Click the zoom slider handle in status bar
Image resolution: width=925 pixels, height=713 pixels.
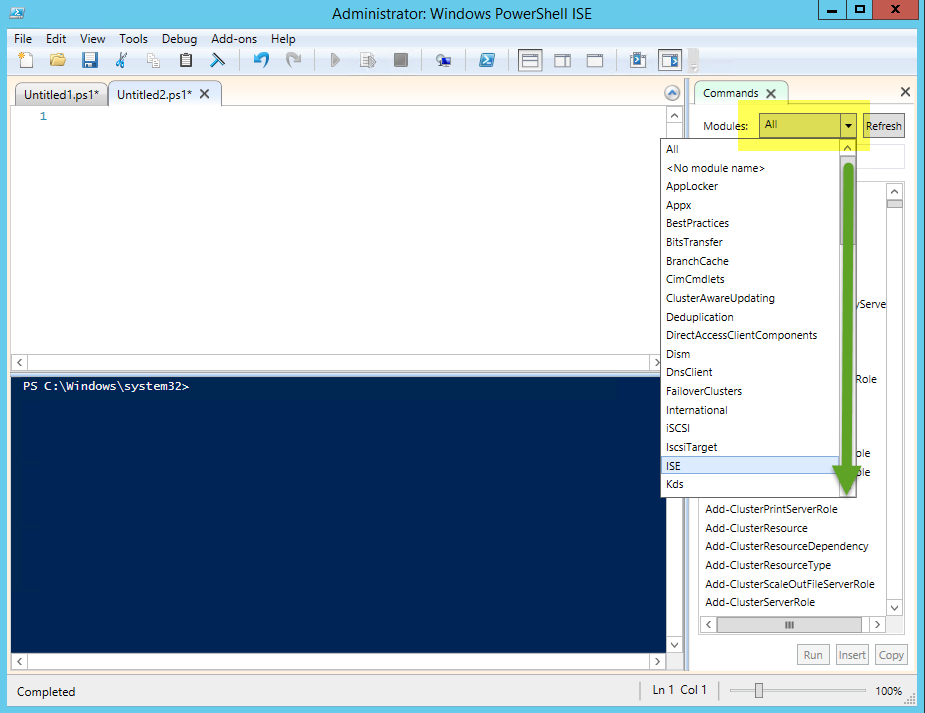759,691
